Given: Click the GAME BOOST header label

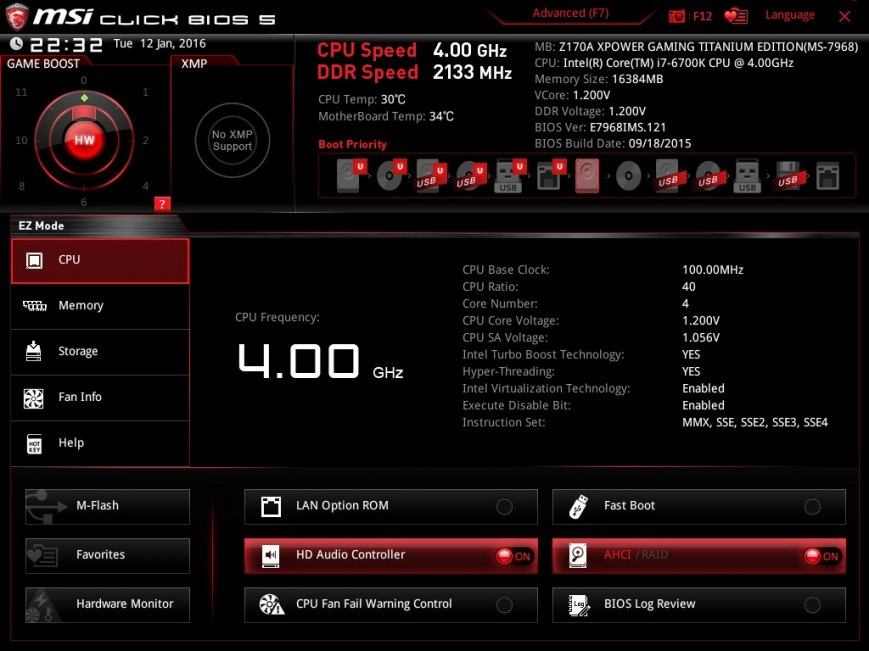Looking at the screenshot, I should click(43, 64).
